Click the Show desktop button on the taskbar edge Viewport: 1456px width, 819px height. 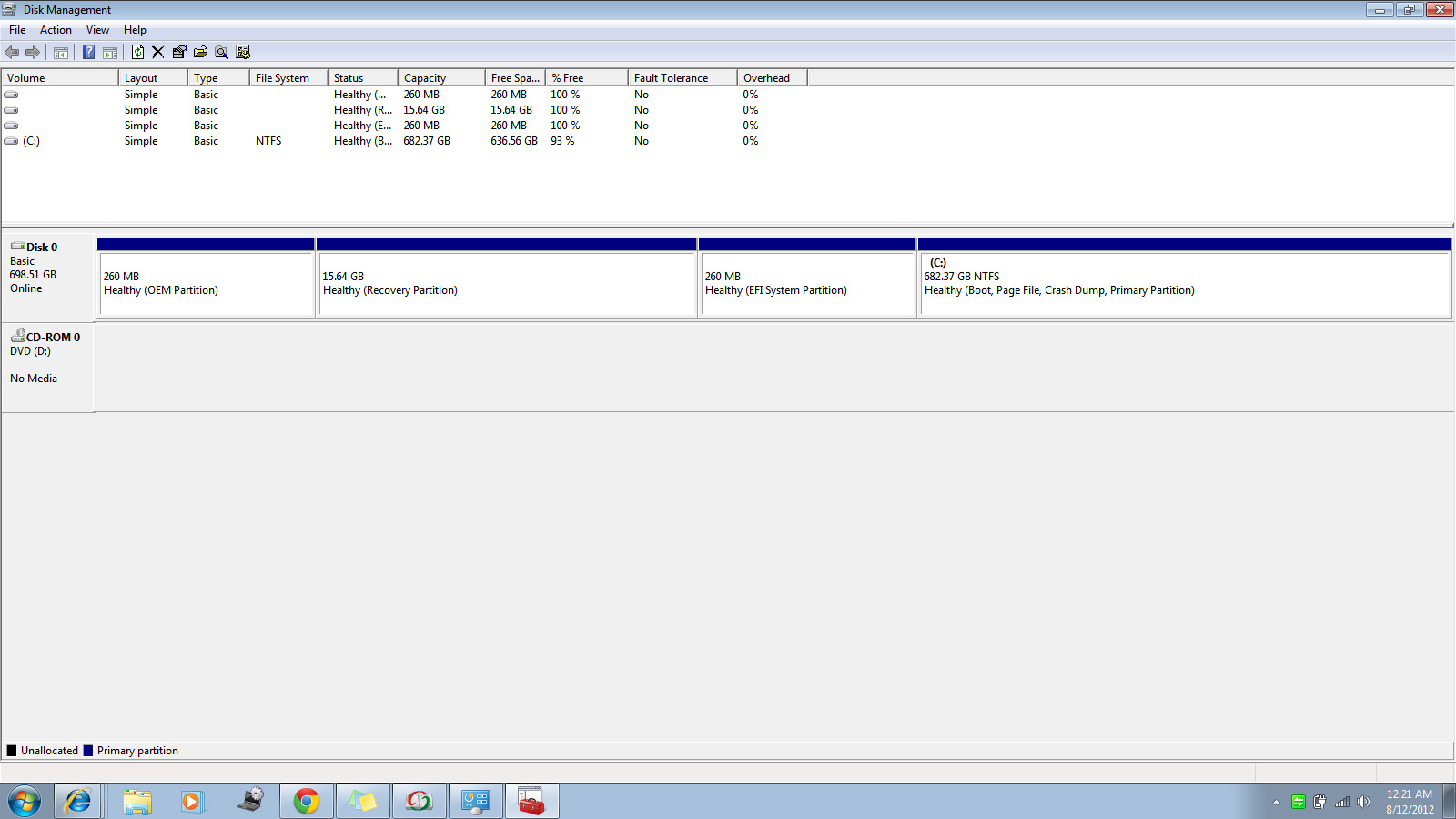[x=1449, y=802]
